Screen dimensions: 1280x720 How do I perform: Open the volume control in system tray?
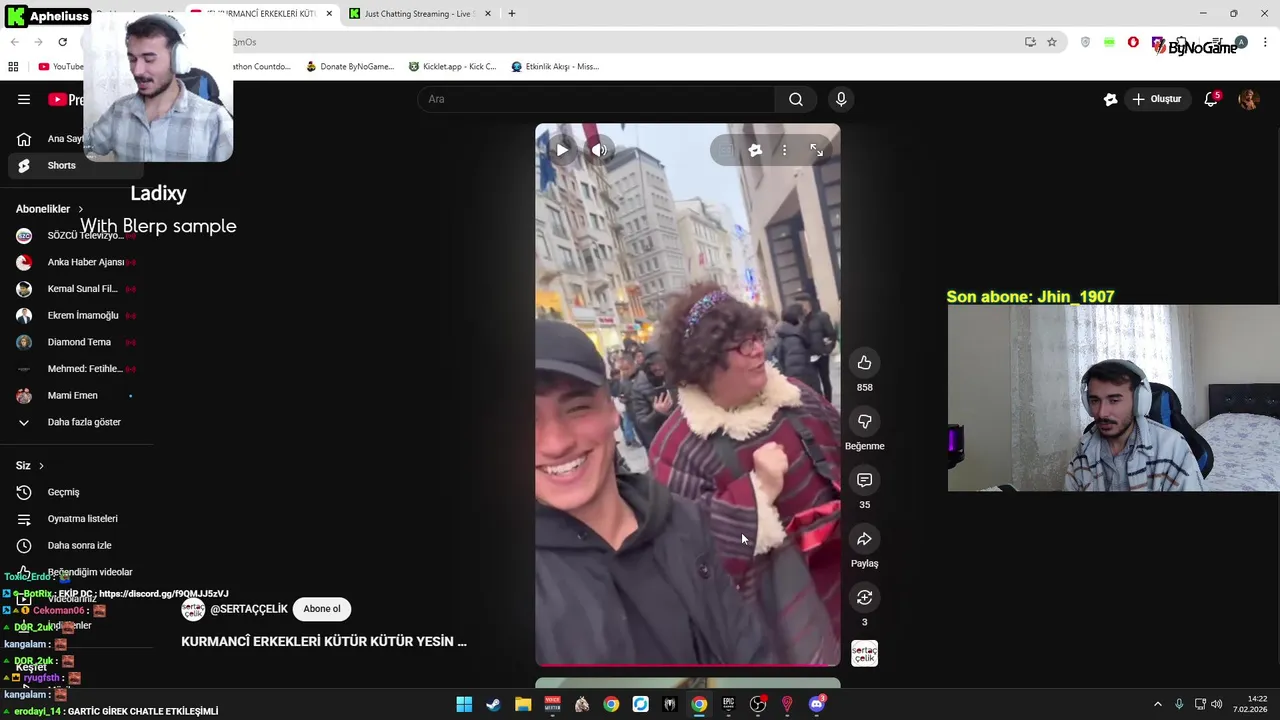click(1216, 705)
